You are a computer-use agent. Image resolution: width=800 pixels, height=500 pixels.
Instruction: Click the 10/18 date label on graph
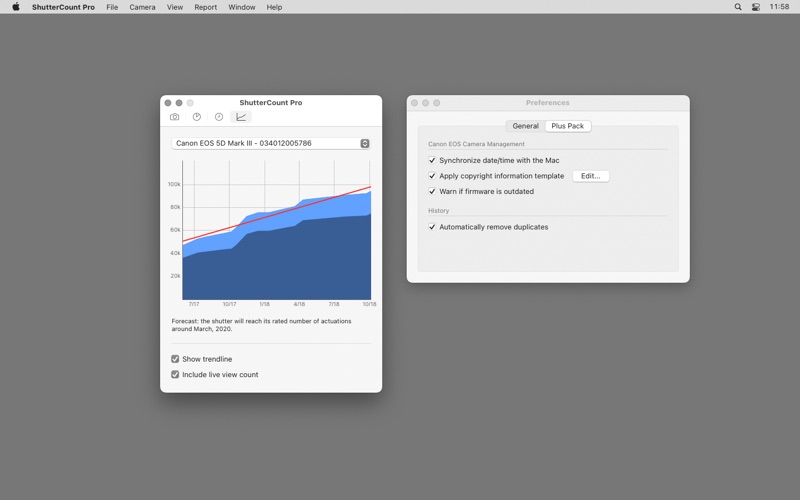[369, 304]
